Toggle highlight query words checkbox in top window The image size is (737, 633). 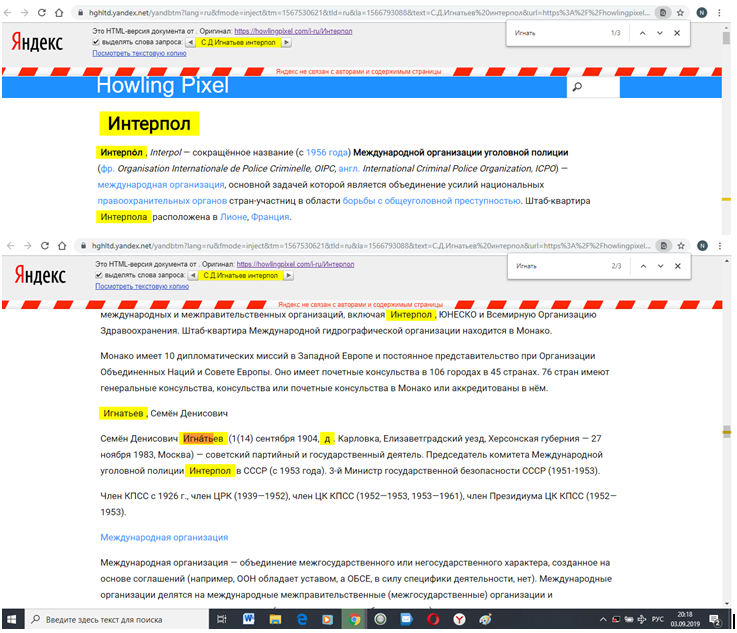pyautogui.click(x=96, y=42)
